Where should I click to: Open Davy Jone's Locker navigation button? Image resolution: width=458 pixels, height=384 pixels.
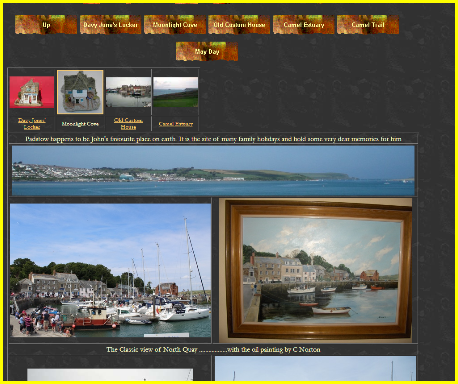tap(110, 25)
